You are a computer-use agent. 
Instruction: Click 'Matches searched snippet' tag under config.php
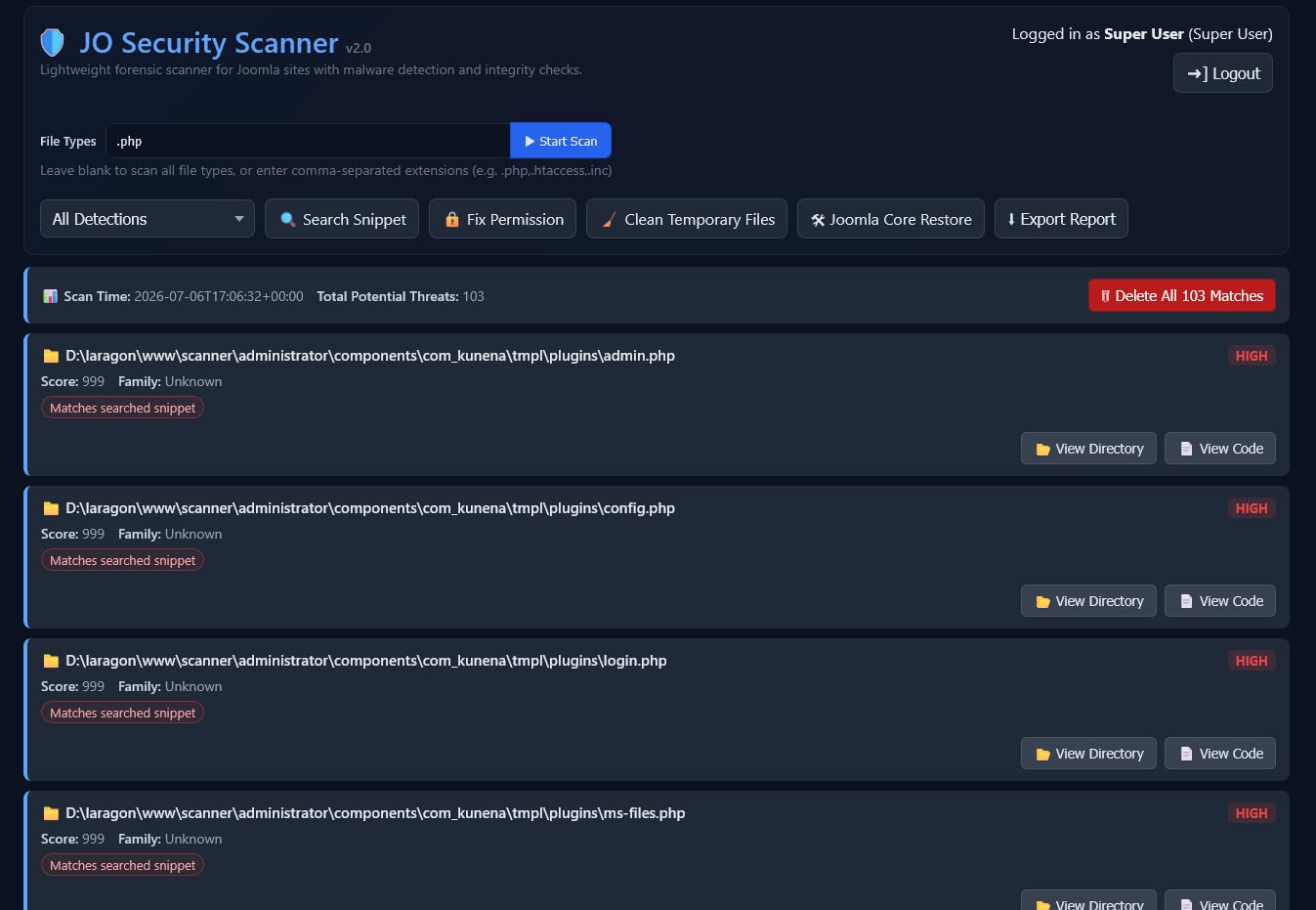pyautogui.click(x=122, y=560)
